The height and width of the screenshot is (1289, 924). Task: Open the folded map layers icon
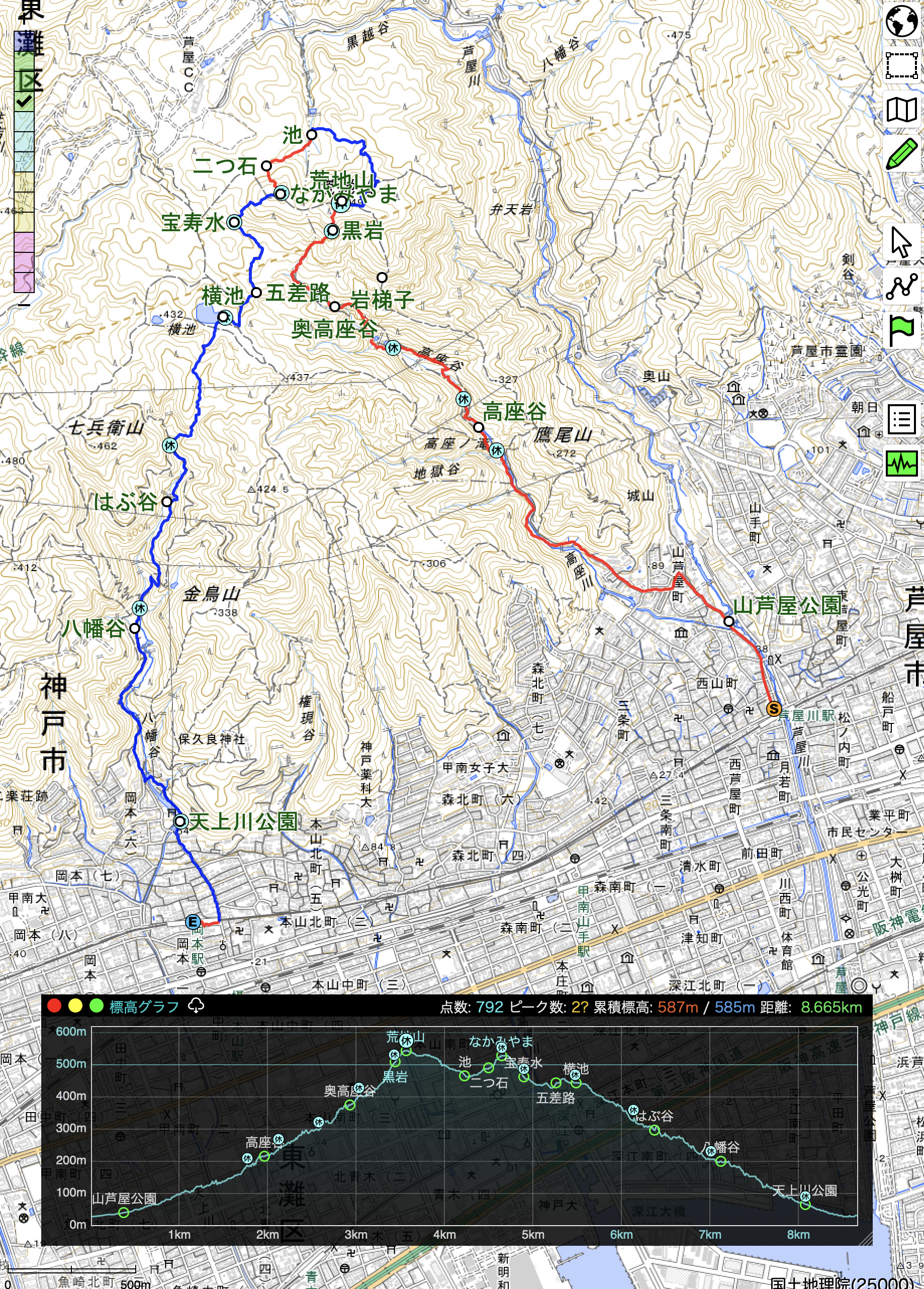pos(902,110)
